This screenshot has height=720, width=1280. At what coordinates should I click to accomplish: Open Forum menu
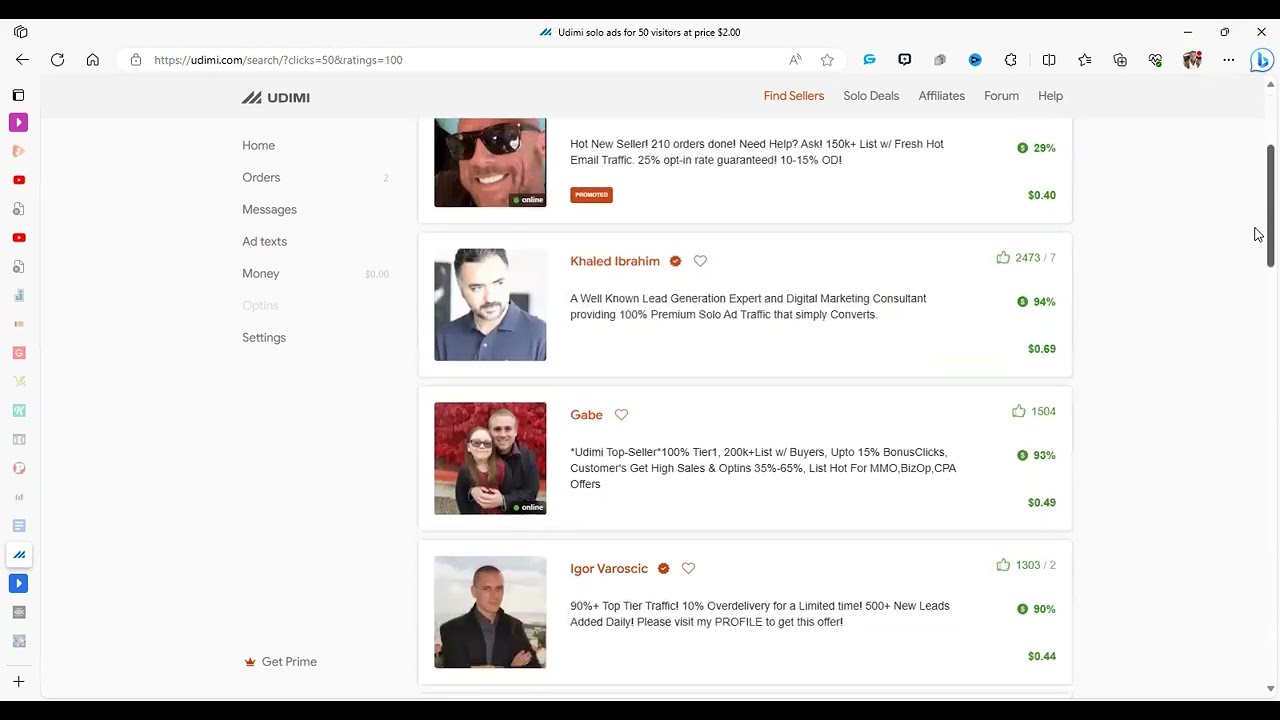coord(1001,96)
